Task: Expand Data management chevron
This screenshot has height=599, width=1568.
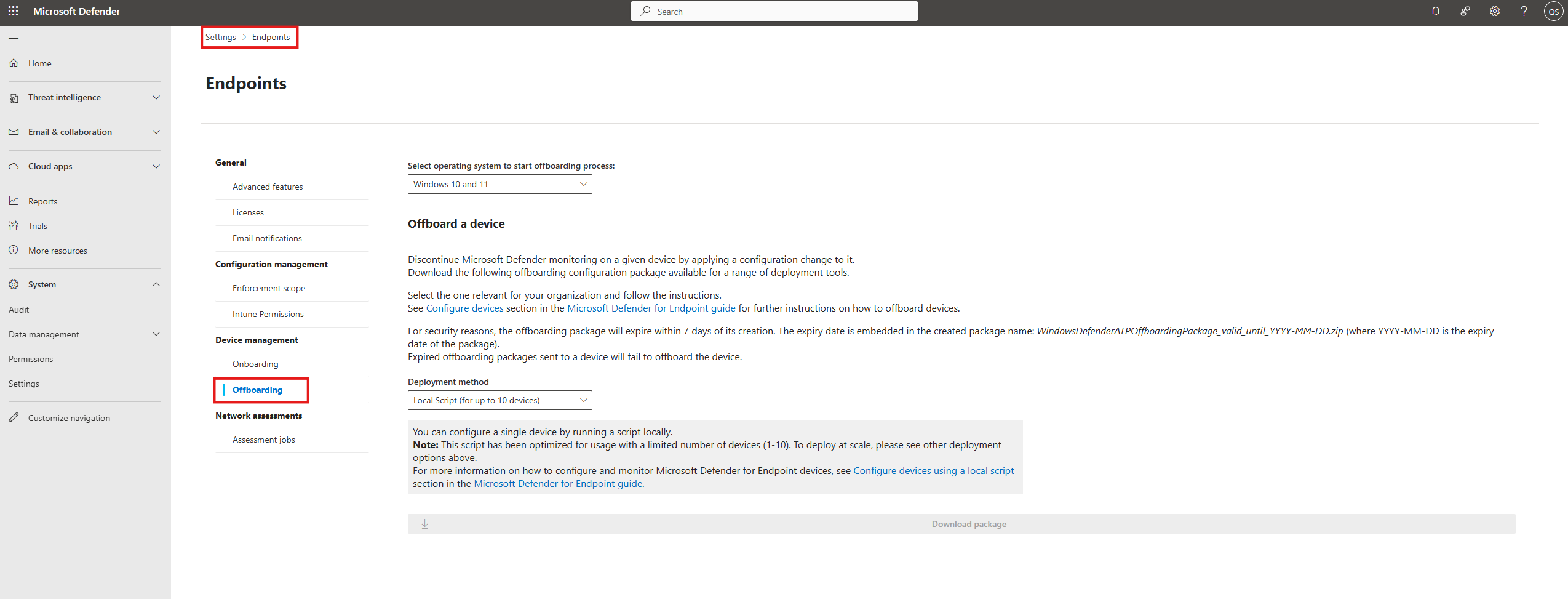Action: (156, 334)
